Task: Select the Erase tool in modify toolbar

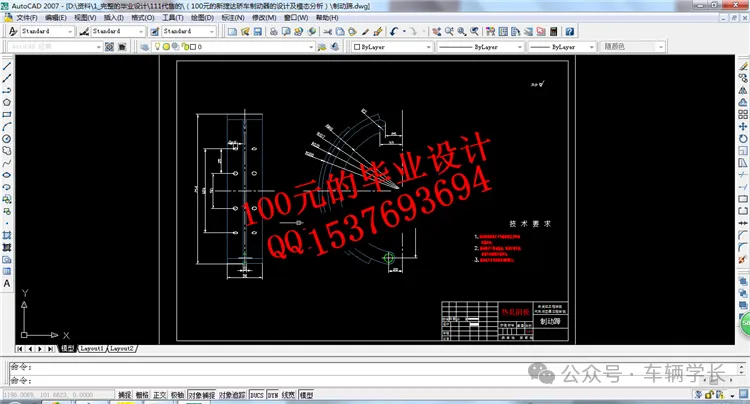Action: point(742,66)
